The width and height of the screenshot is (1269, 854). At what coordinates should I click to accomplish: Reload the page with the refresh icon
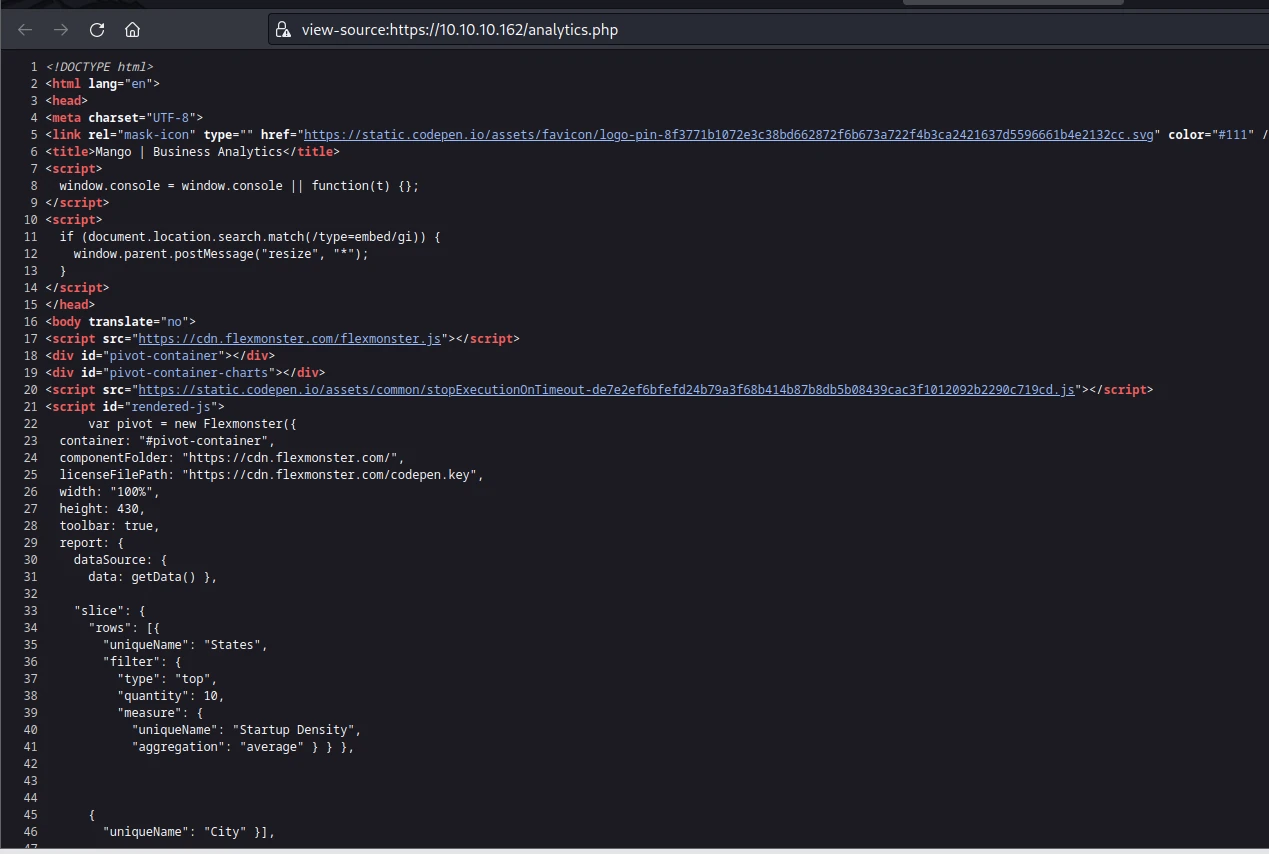point(97,29)
